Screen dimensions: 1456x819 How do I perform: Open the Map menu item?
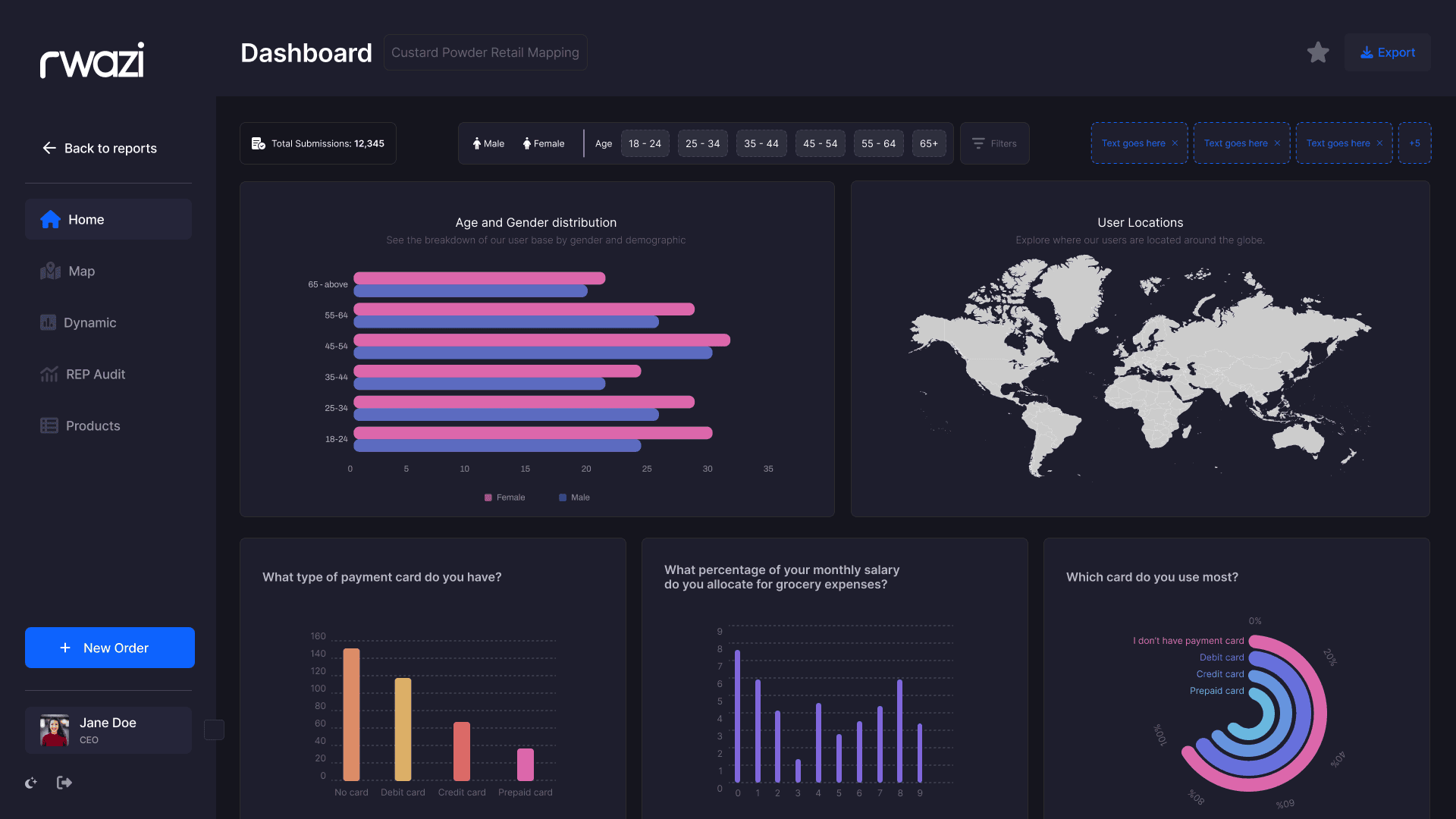tap(108, 271)
